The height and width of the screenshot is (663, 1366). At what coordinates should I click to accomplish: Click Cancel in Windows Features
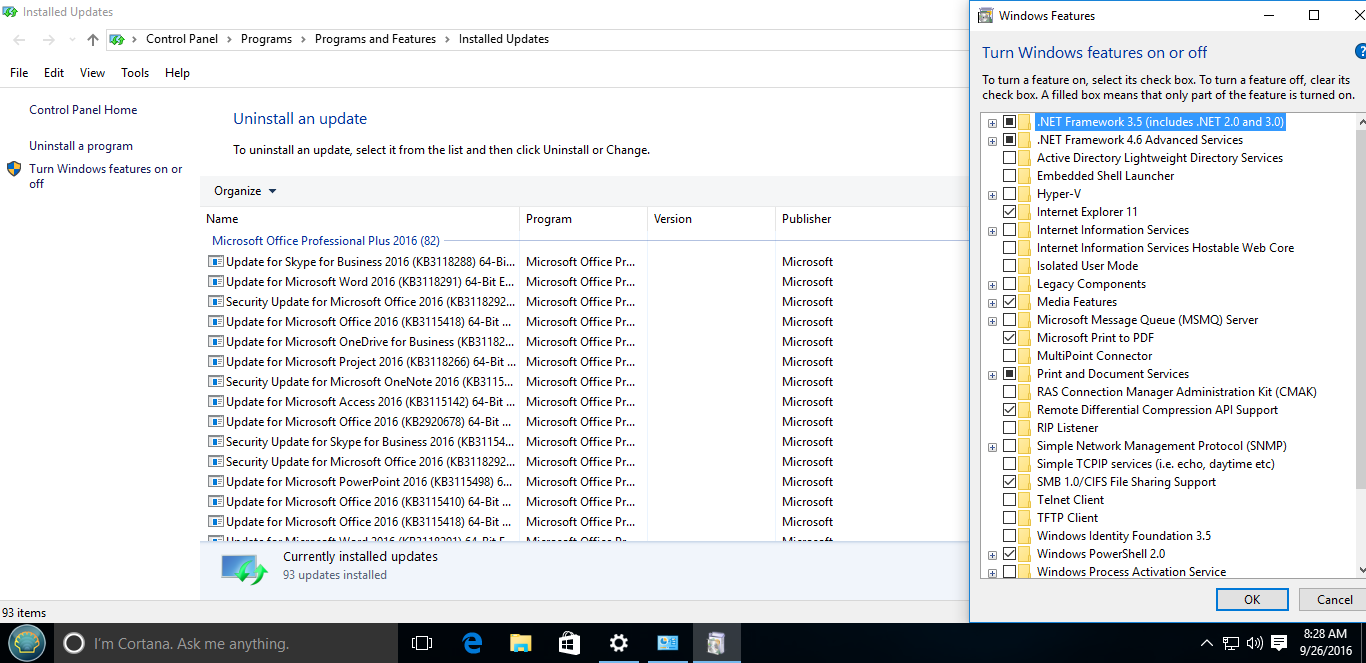click(x=1333, y=599)
